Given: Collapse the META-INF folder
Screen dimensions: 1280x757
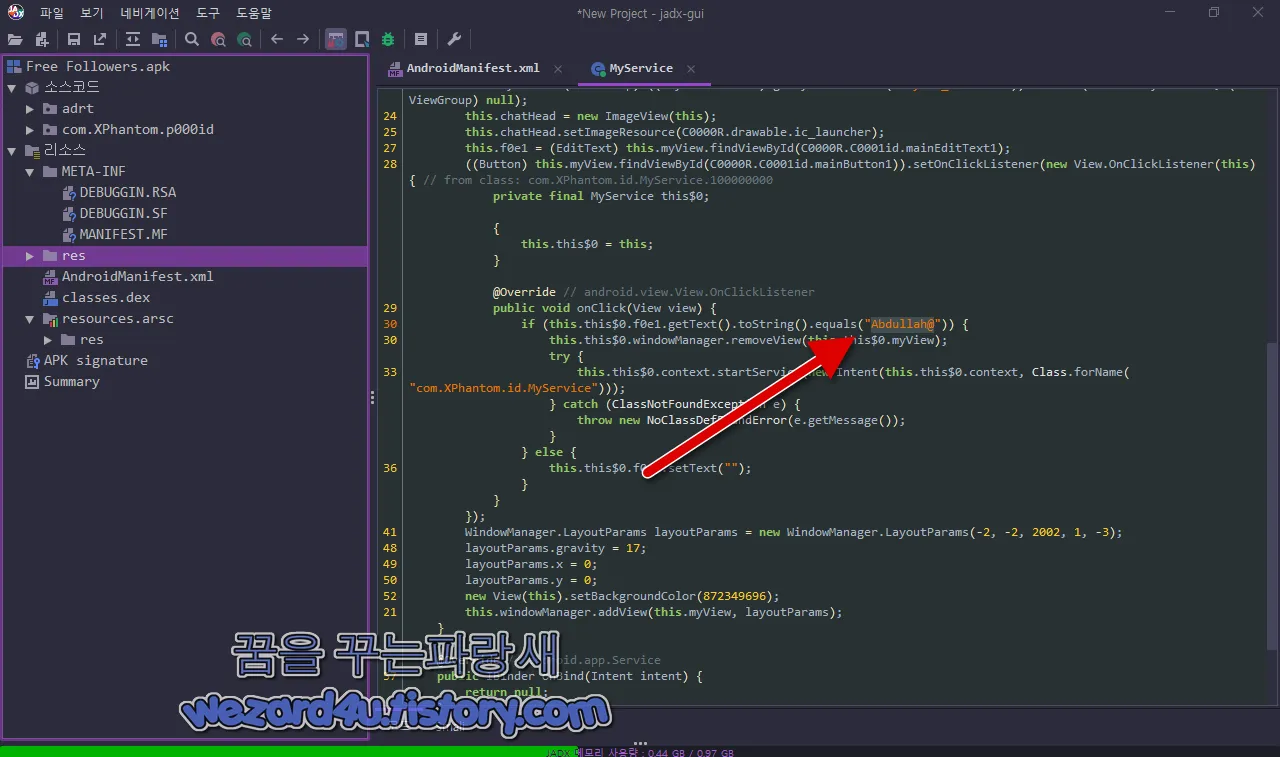Looking at the screenshot, I should (30, 172).
